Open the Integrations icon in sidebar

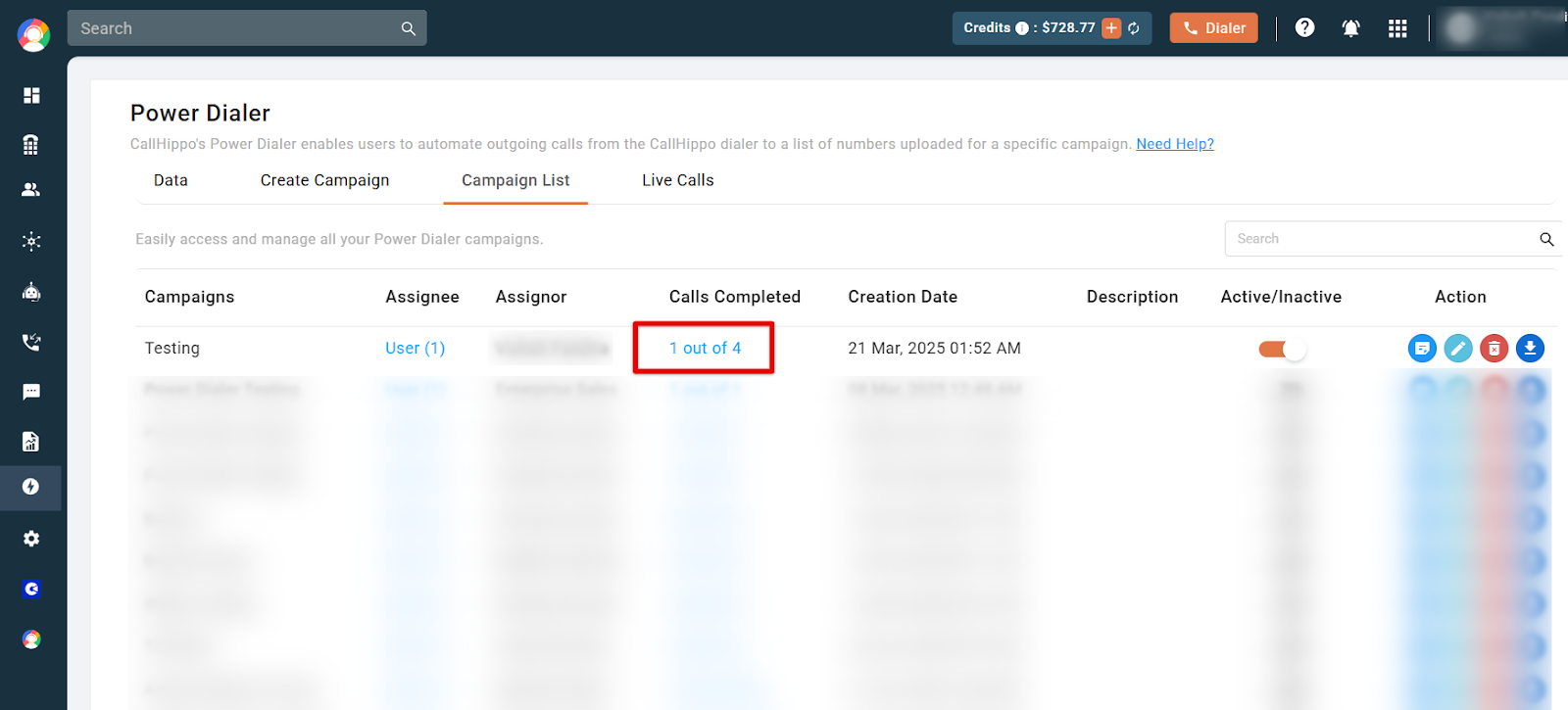pos(31,241)
